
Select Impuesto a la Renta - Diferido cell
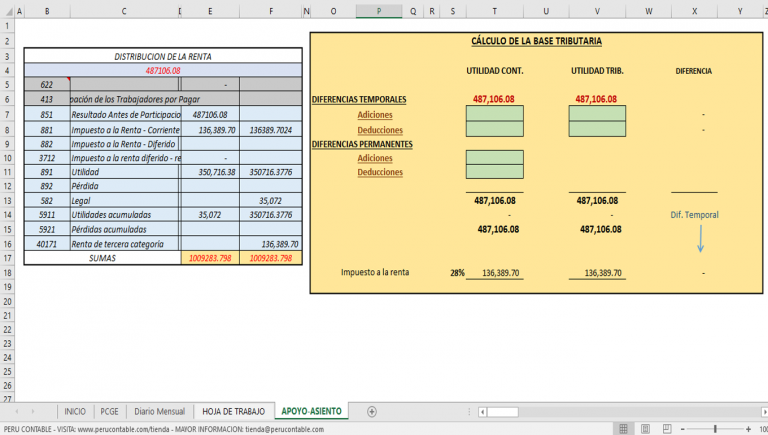[125, 144]
